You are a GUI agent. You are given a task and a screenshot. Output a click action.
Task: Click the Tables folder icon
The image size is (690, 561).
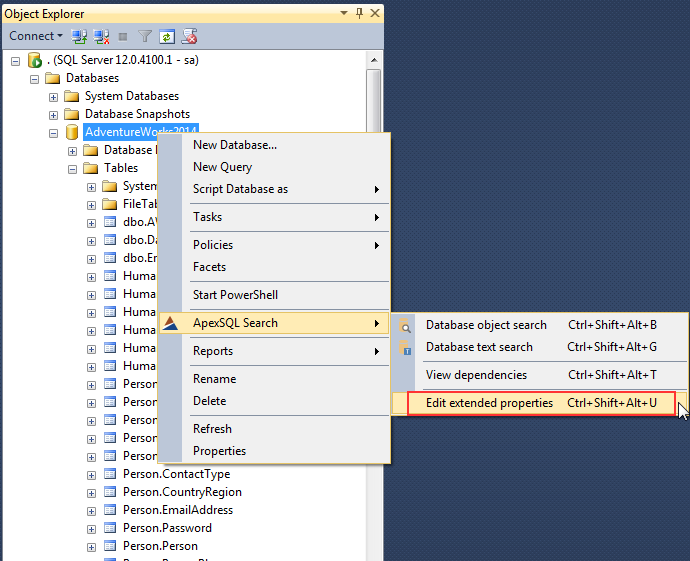[90, 168]
